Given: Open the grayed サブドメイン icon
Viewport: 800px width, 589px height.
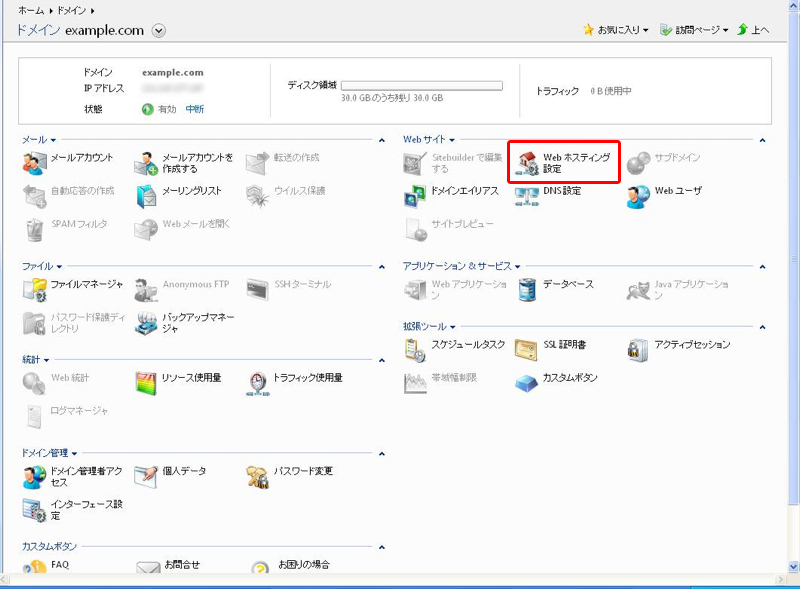Looking at the screenshot, I should (x=638, y=163).
